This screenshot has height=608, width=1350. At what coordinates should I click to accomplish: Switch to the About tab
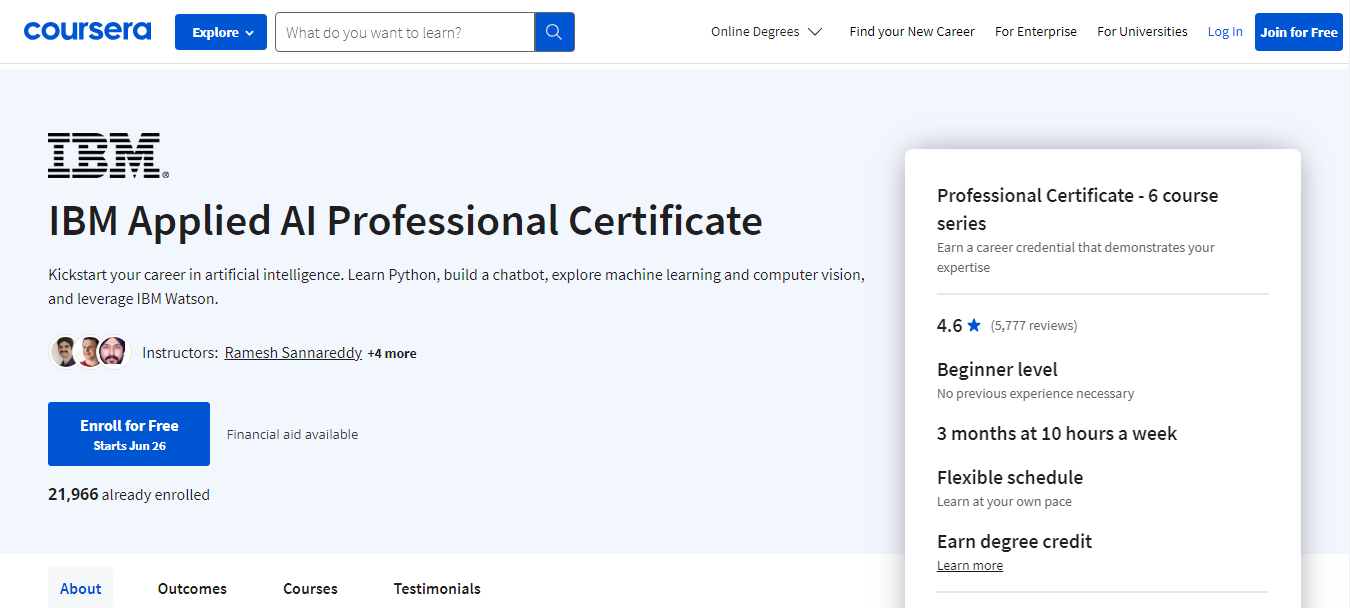point(80,588)
